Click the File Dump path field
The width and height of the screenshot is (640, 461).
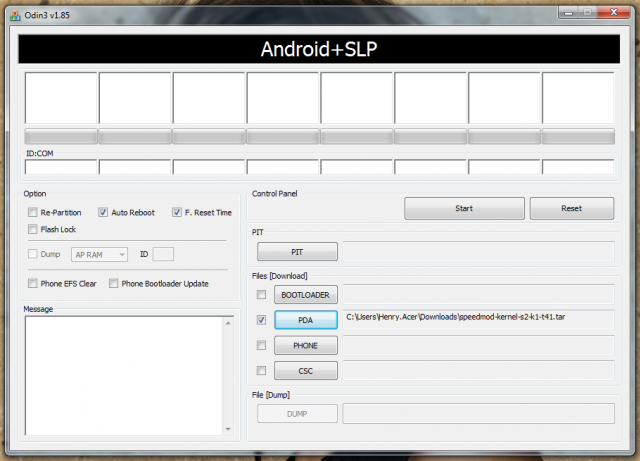pyautogui.click(x=478, y=414)
